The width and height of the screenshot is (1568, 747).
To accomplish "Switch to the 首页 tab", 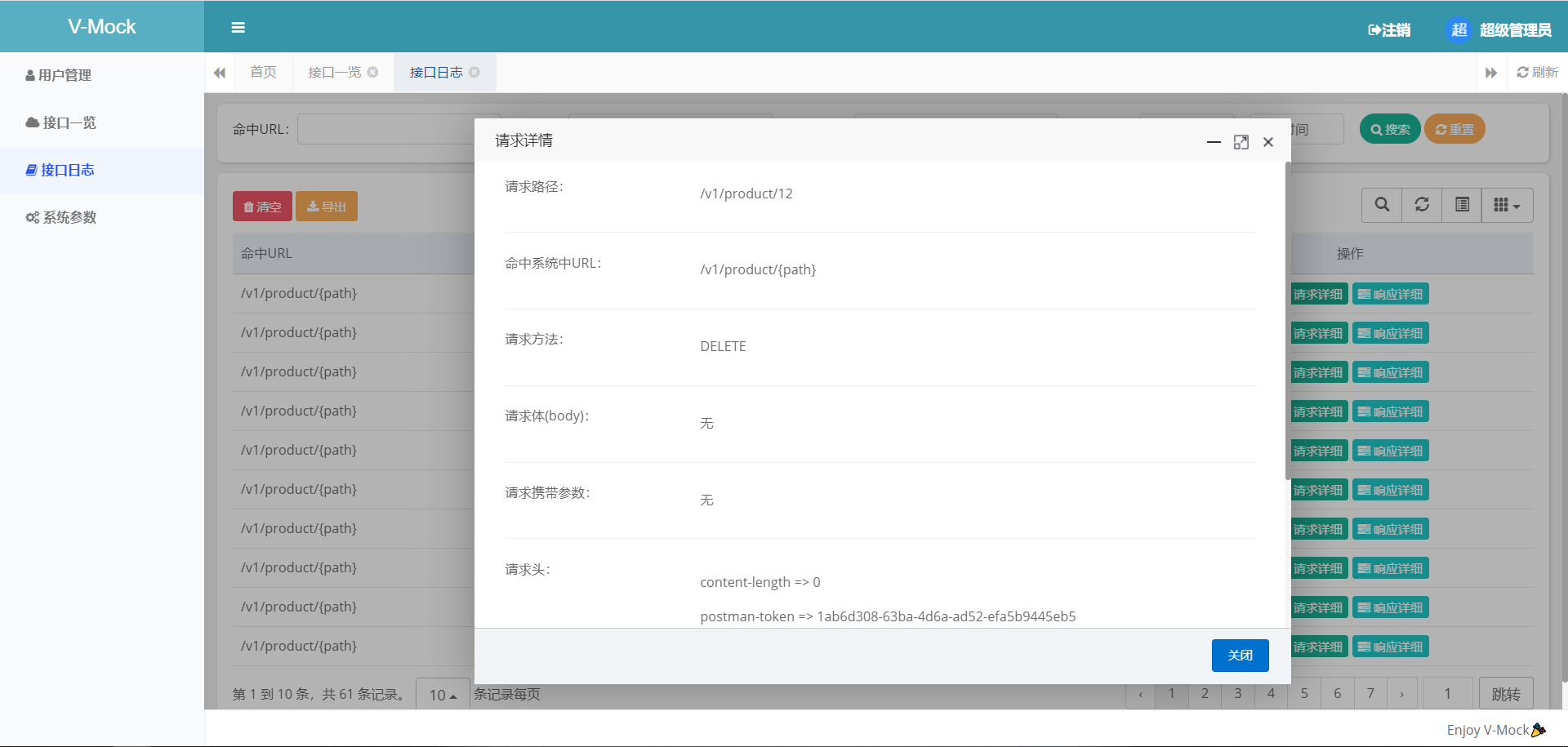I will tap(263, 73).
